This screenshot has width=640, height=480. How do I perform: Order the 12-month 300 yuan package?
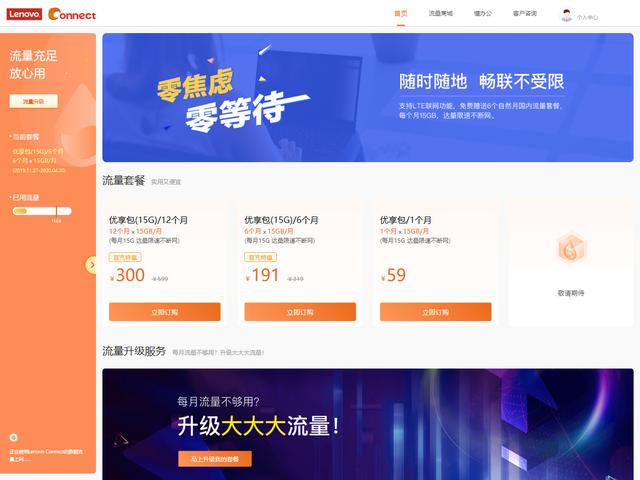pos(164,312)
